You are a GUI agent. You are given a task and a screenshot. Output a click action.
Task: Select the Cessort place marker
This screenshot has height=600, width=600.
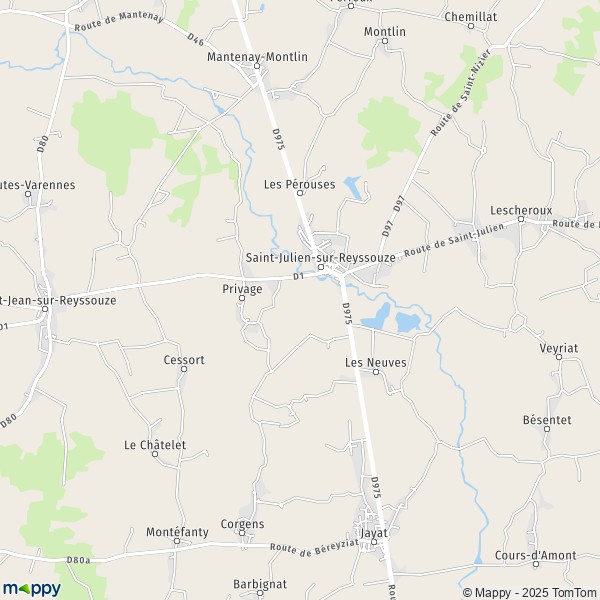point(184,369)
